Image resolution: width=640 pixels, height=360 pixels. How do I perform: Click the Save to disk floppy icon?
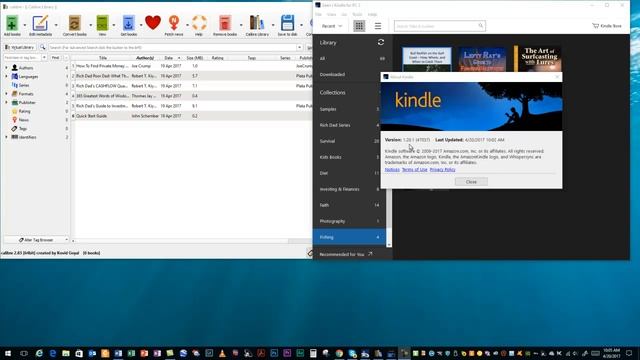click(287, 23)
